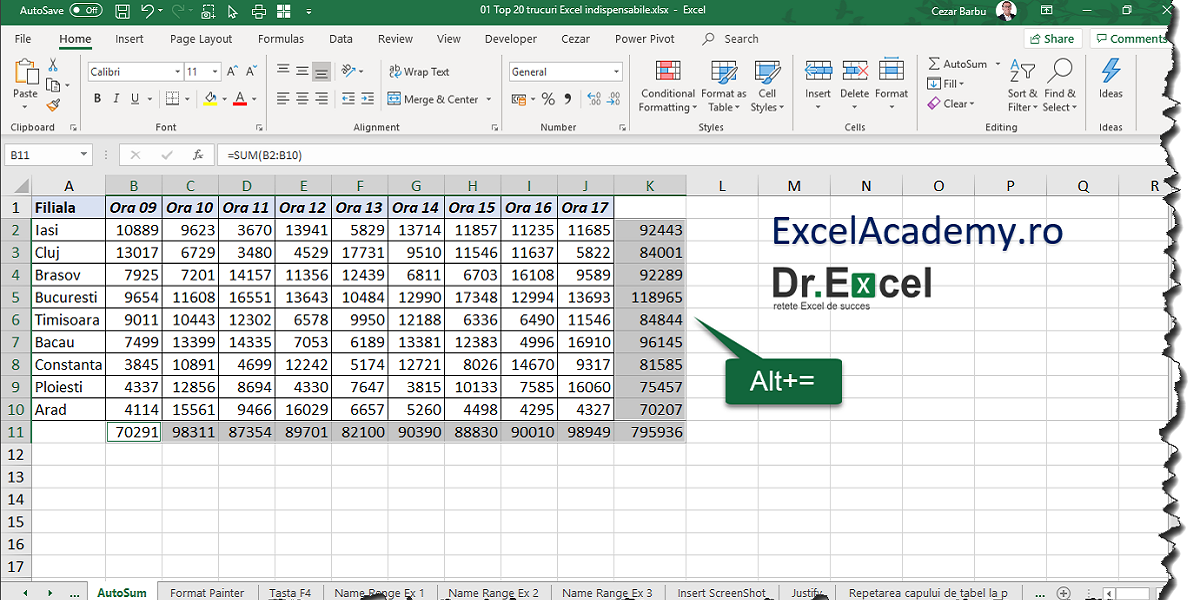
Task: Open the fill color dropdown arrow
Action: point(224,99)
